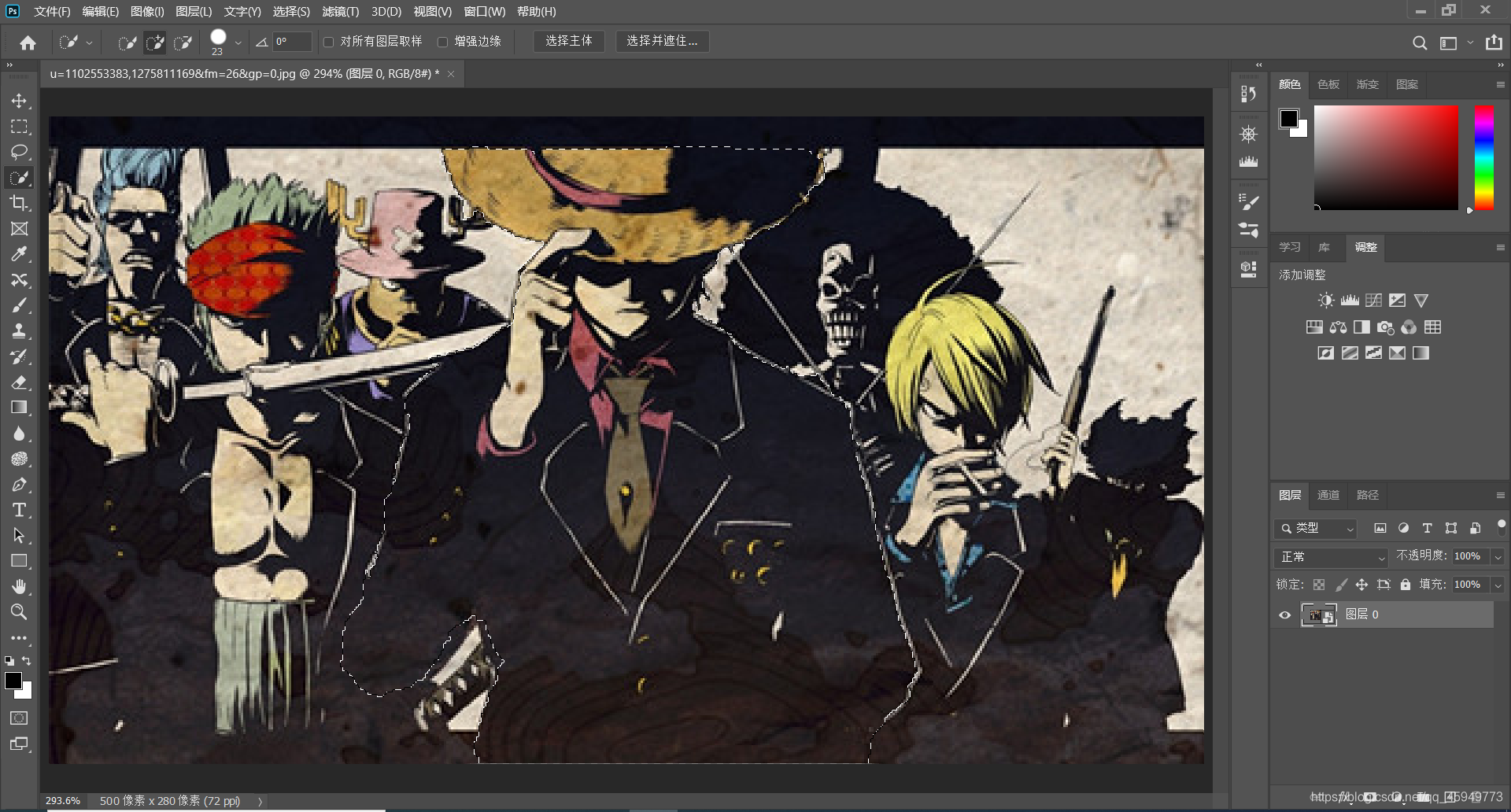Toggle lock all padlock icon
The height and width of the screenshot is (812, 1511).
pos(1406,585)
